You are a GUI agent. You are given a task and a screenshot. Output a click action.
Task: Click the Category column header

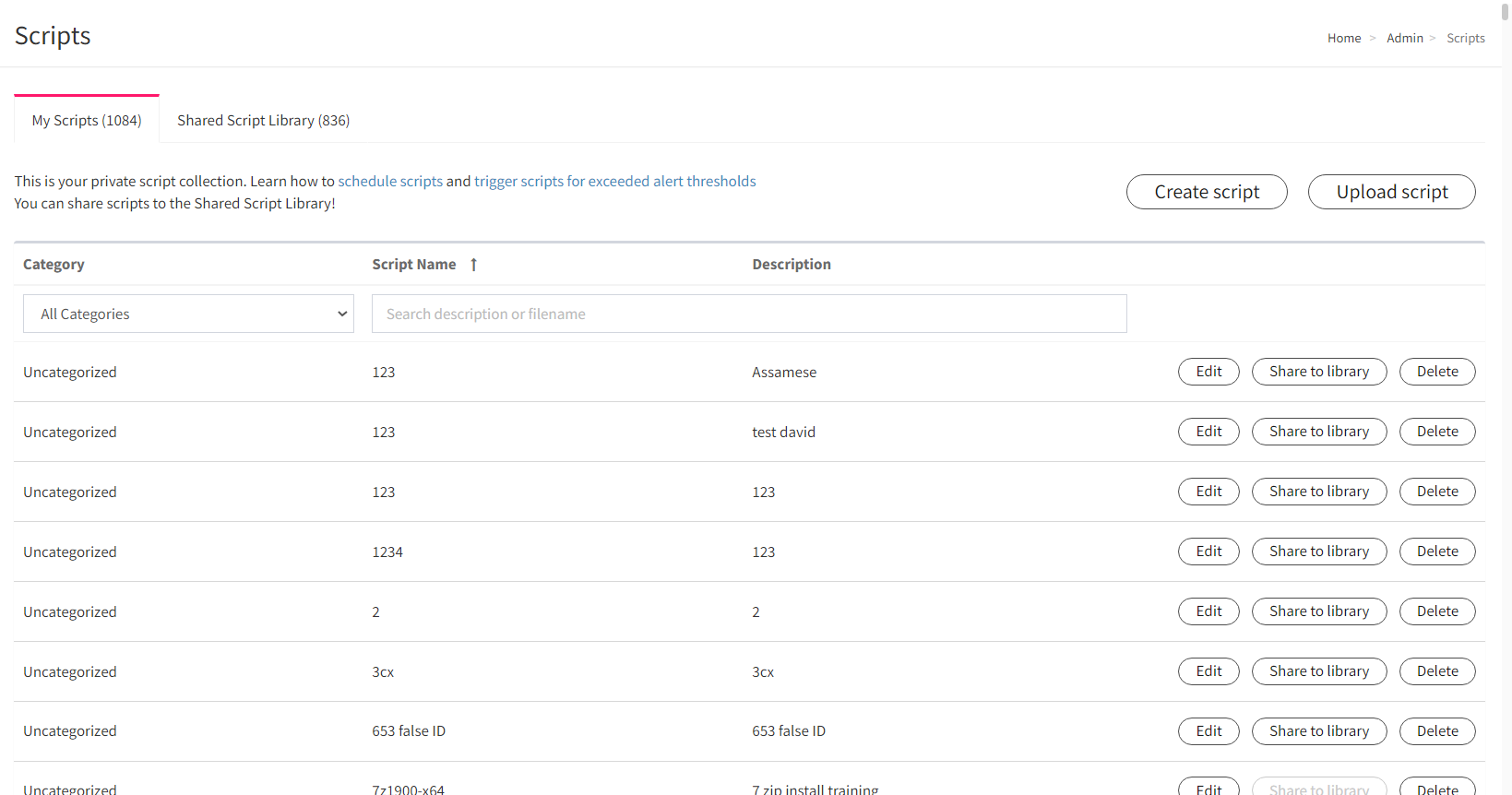[x=54, y=265]
